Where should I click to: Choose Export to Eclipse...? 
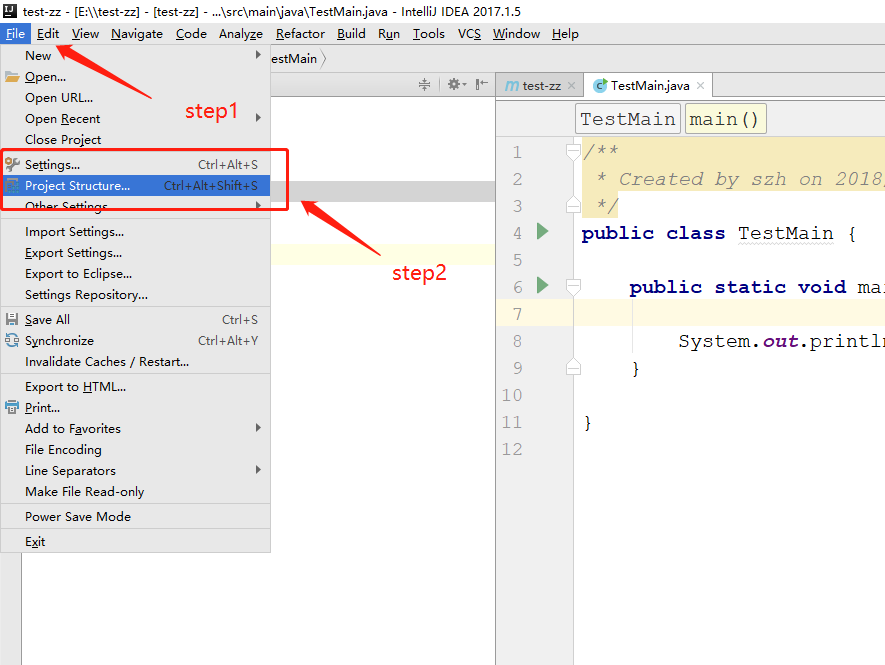135,274
